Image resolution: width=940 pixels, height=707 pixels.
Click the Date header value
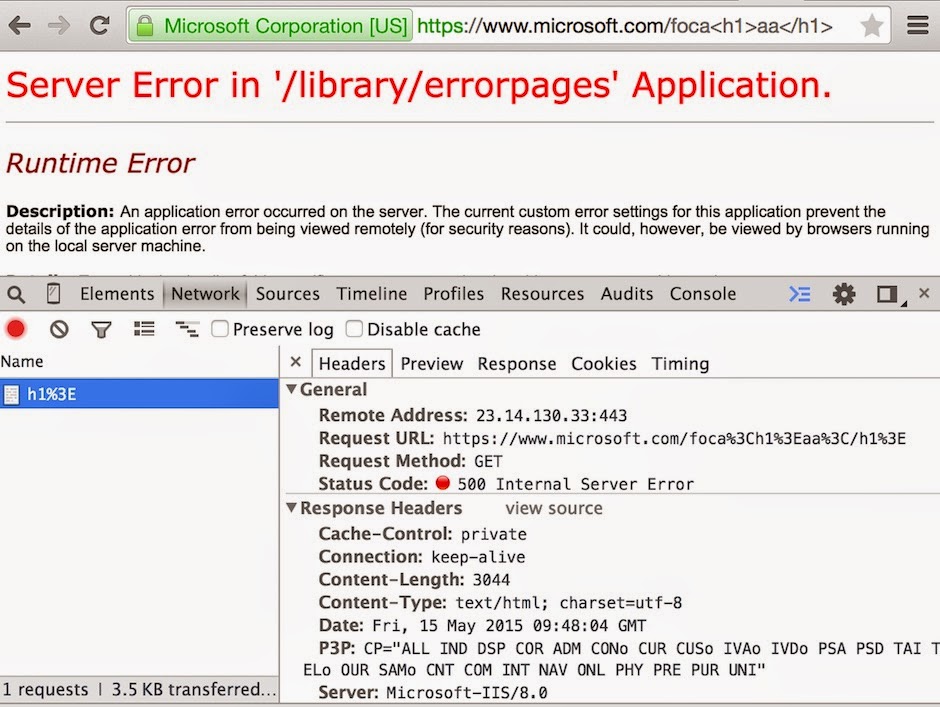coord(509,625)
